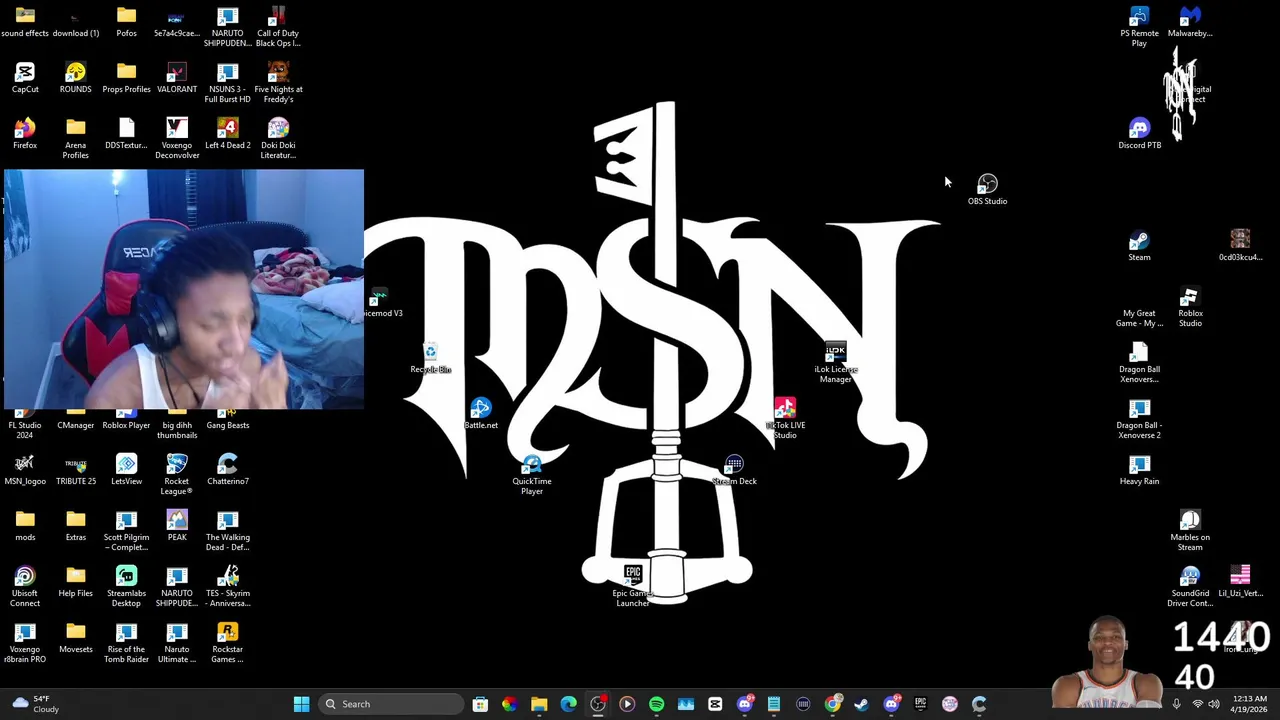Open the TES Skyrim Anniversary shortcut

[x=228, y=586]
